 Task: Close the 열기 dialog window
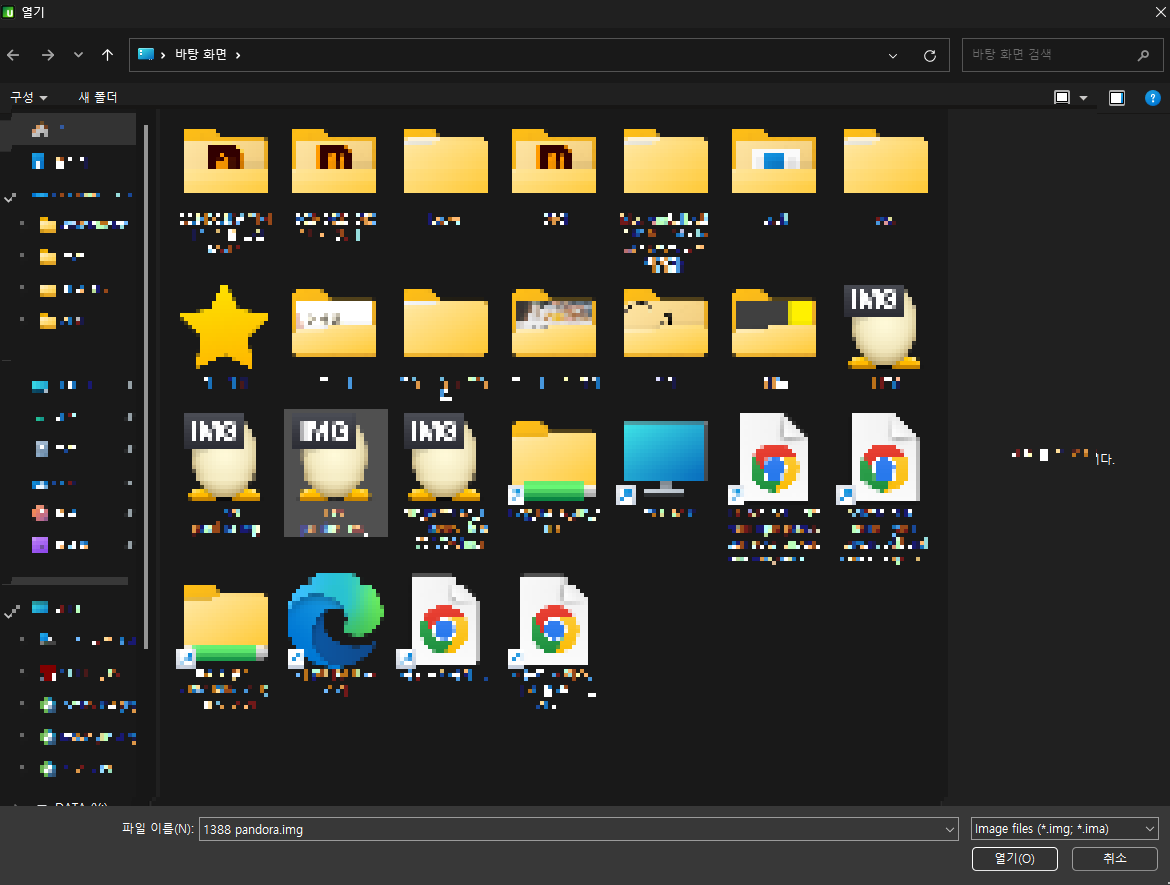(x=1160, y=11)
